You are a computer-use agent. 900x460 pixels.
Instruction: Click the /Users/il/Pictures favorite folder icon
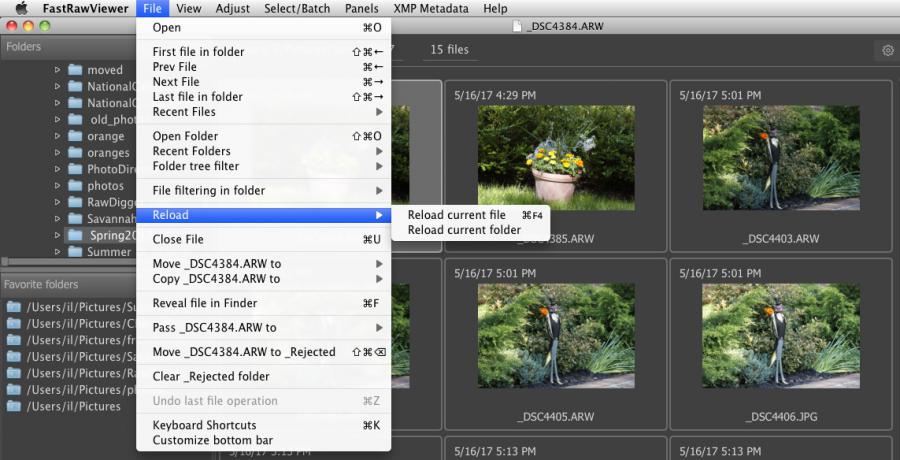[x=14, y=406]
